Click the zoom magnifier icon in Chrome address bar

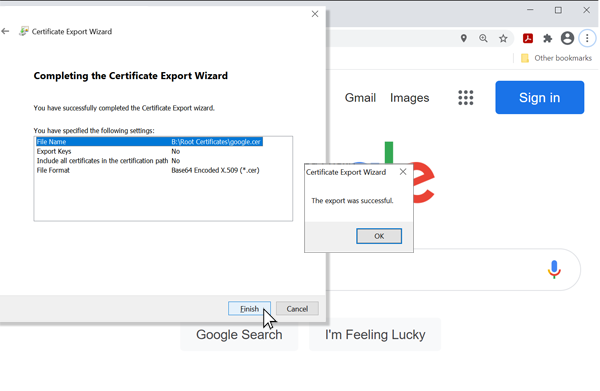coord(483,38)
